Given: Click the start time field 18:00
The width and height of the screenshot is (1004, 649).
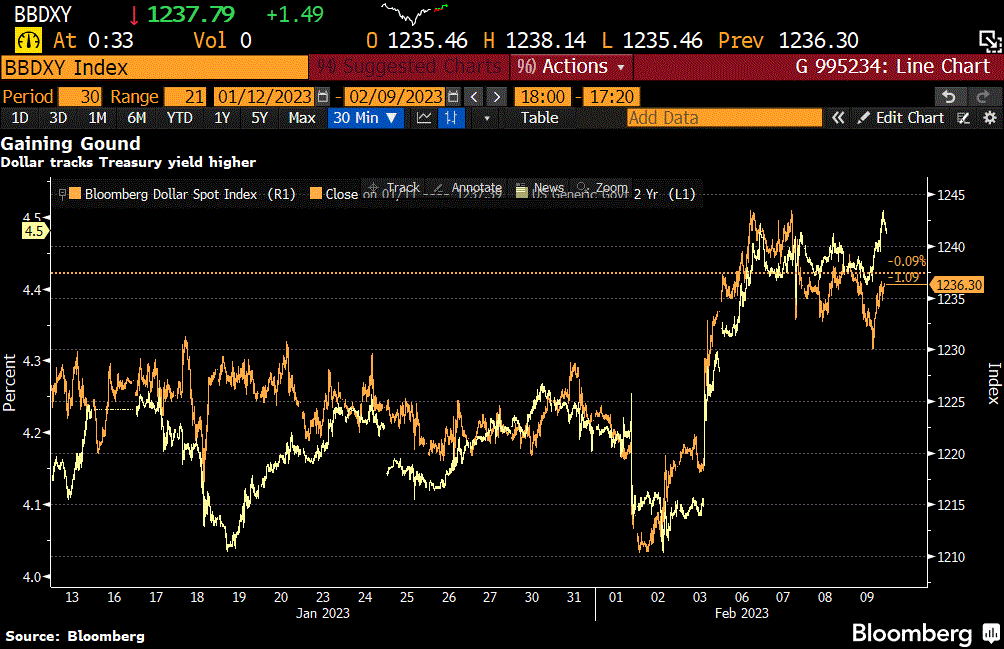Looking at the screenshot, I should pos(543,97).
